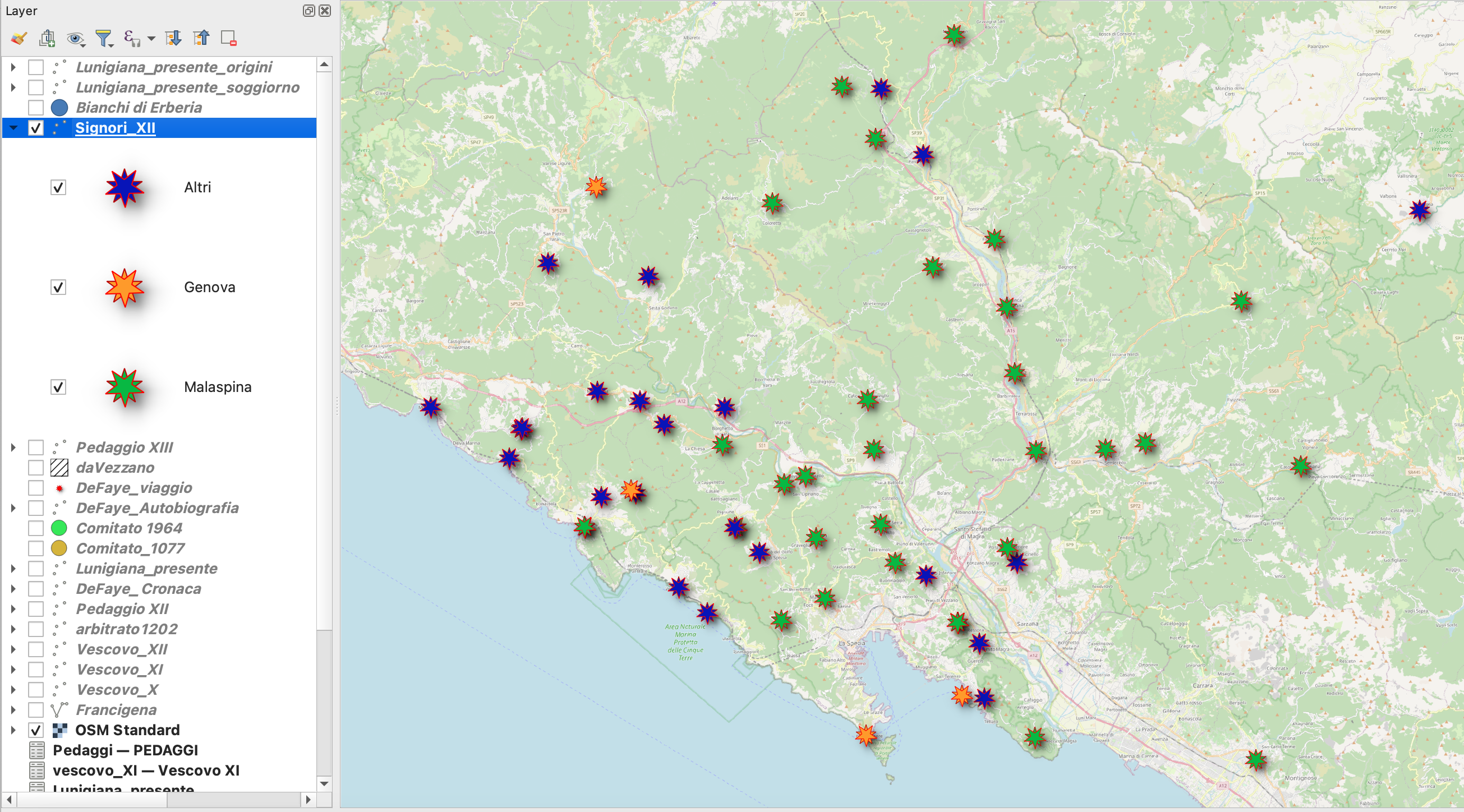Expand Lunigiana_presente_soggiorno layer
Viewport: 1464px width, 812px height.
pyautogui.click(x=13, y=87)
